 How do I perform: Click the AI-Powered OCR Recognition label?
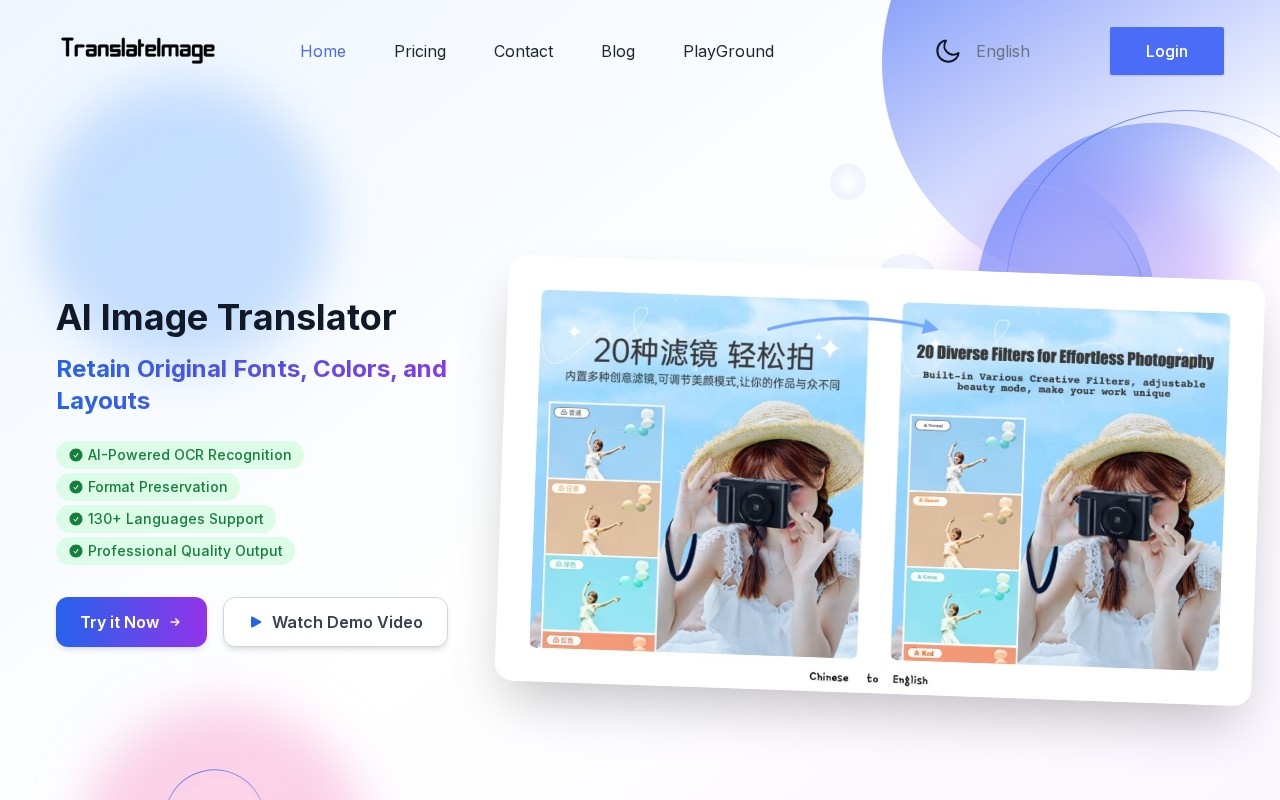point(190,455)
